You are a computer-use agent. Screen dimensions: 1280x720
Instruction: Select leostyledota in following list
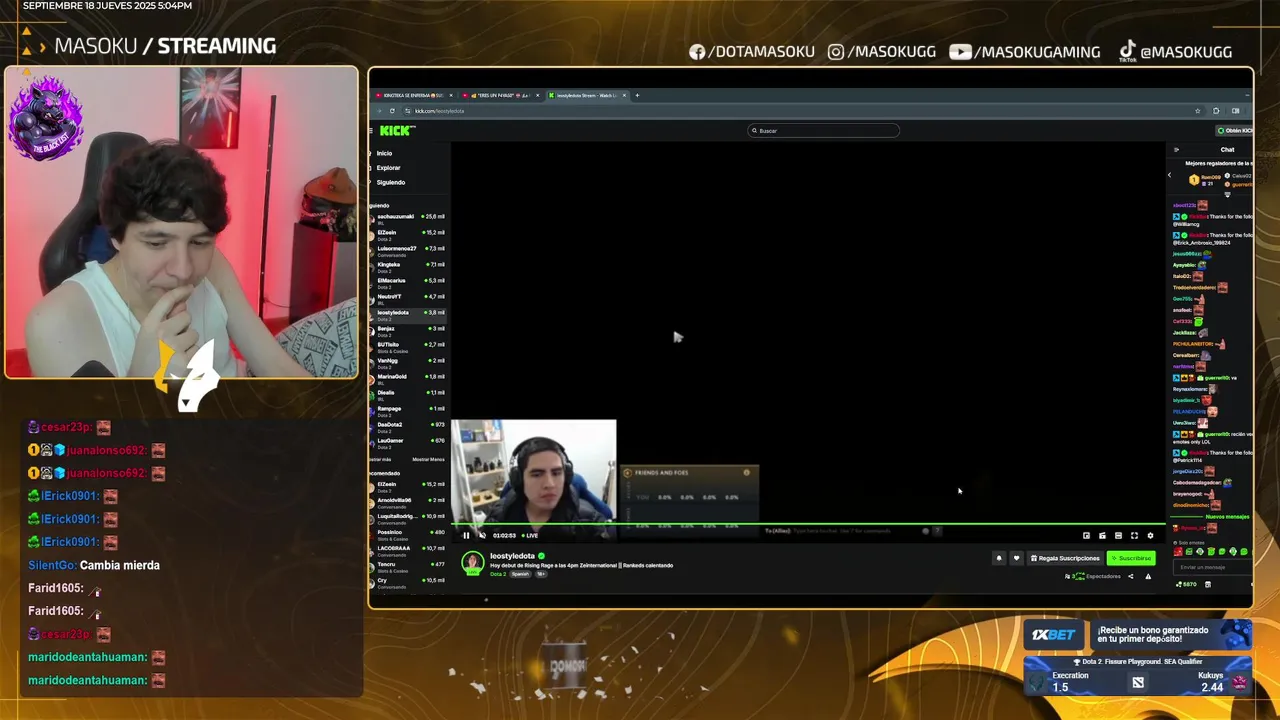pos(408,314)
